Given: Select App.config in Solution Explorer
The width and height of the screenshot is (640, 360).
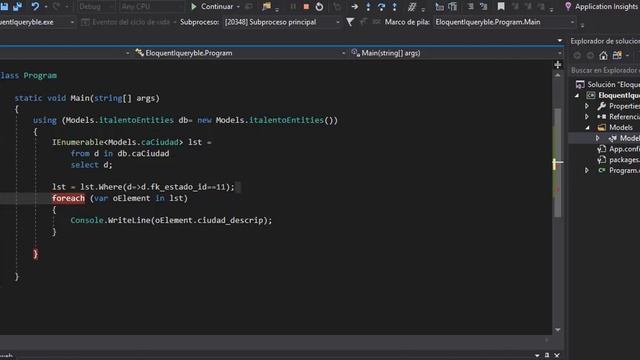Looking at the screenshot, I should tap(618, 149).
